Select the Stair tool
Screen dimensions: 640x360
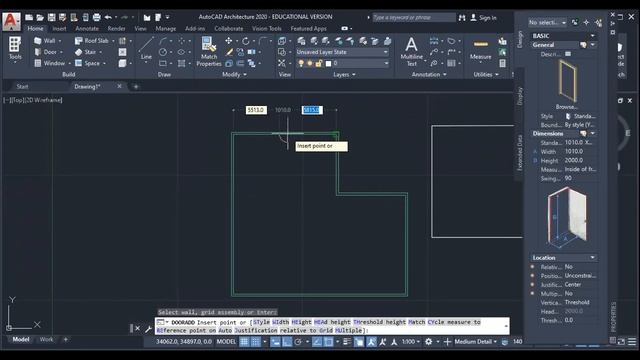(86, 52)
